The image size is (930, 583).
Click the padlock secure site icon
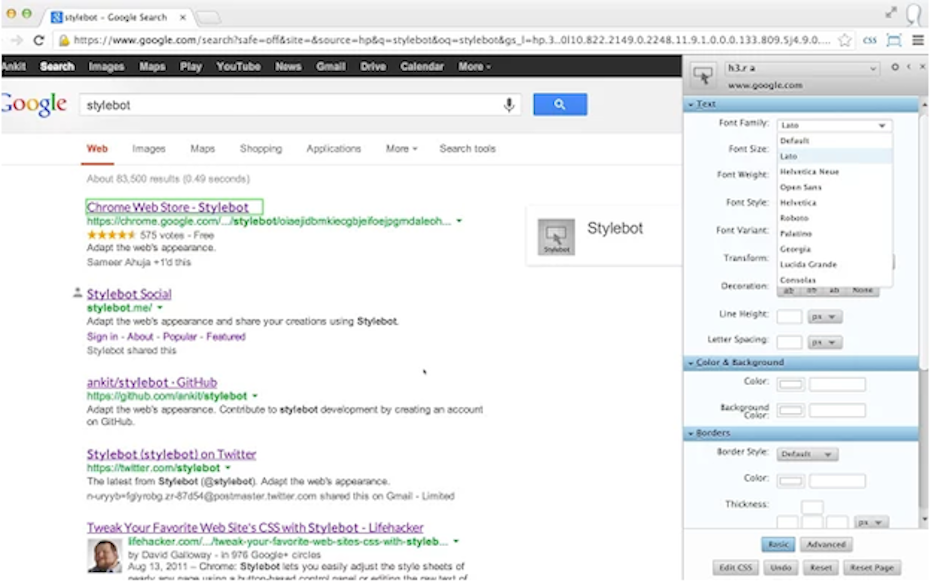(63, 40)
